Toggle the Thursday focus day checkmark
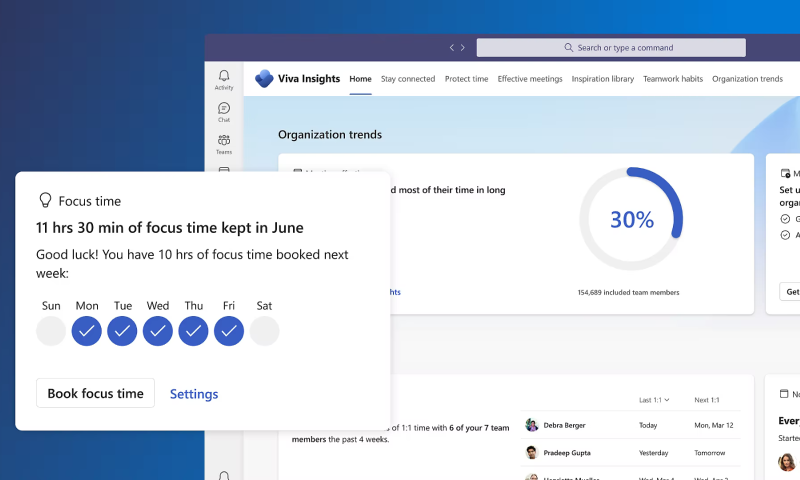The width and height of the screenshot is (800, 480). (193, 331)
